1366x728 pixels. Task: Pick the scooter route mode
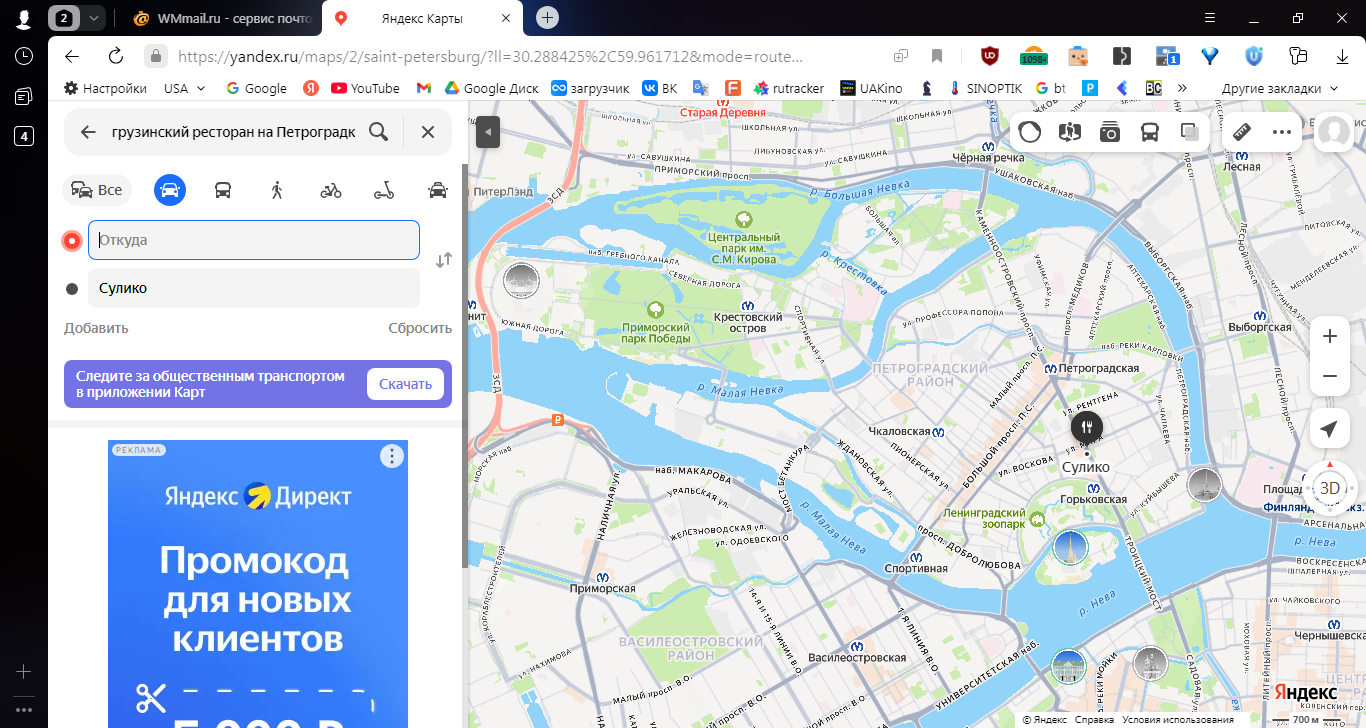point(384,190)
